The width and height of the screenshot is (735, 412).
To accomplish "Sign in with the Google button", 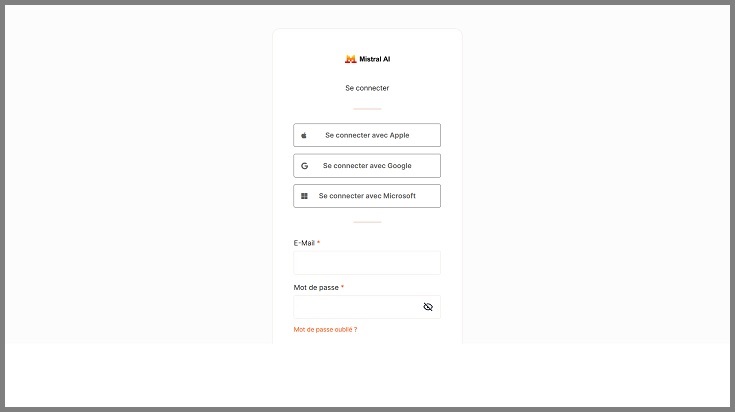I will tap(367, 165).
